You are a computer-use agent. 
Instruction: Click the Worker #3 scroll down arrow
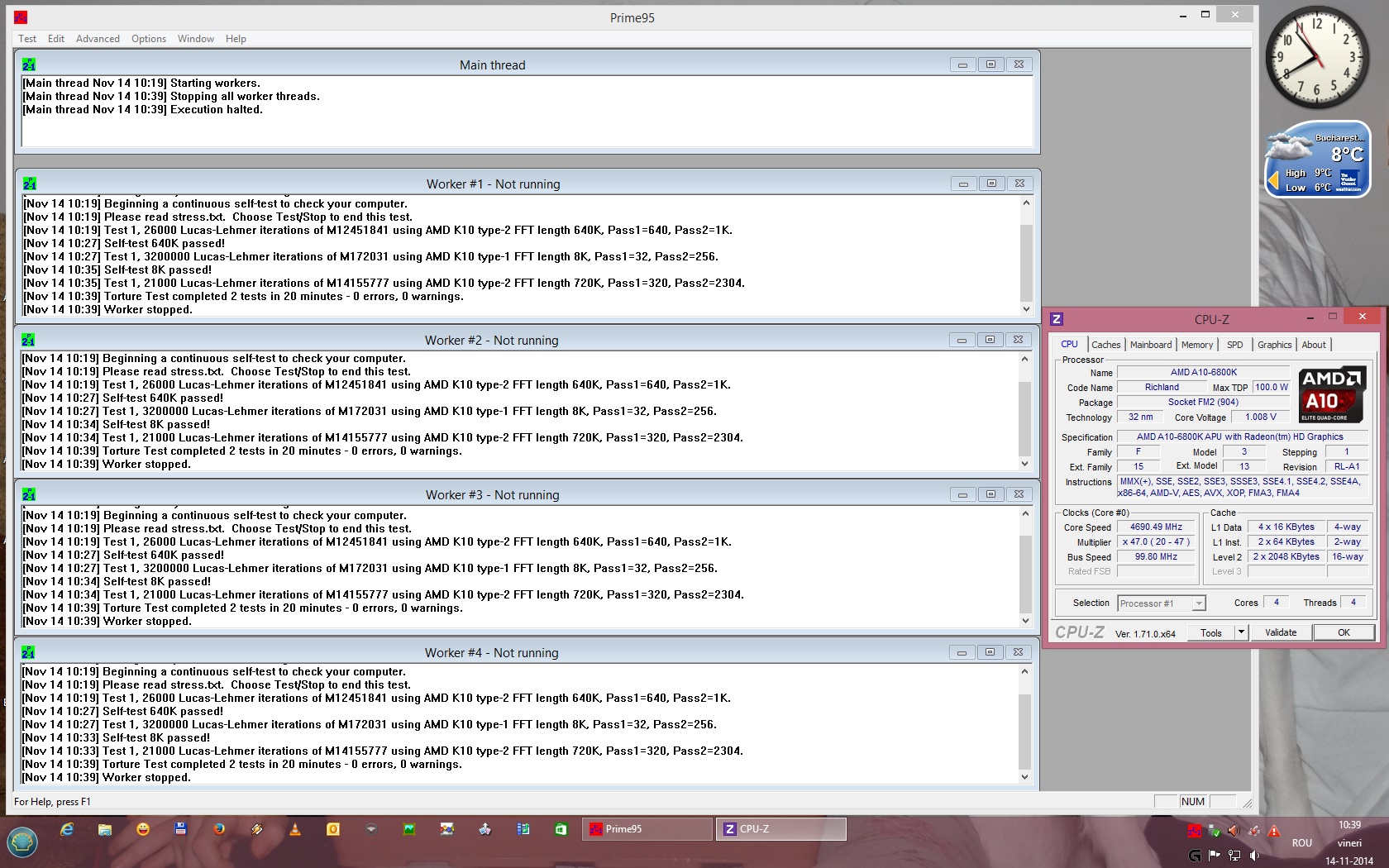1025,621
